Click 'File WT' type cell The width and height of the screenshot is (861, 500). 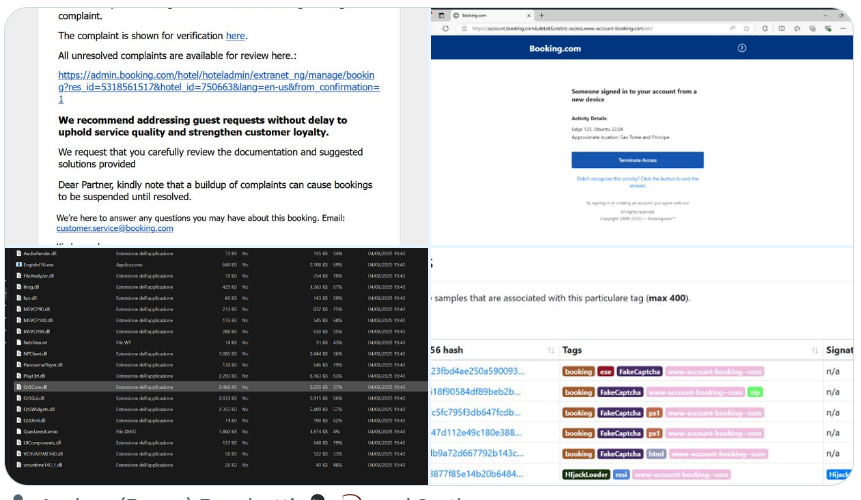(x=124, y=342)
